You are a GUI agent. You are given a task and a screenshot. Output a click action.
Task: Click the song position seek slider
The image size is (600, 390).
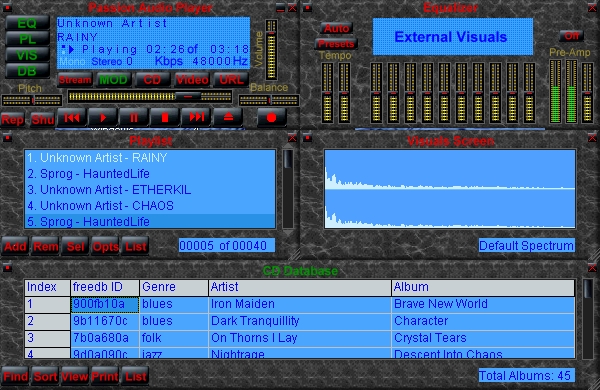click(150, 96)
